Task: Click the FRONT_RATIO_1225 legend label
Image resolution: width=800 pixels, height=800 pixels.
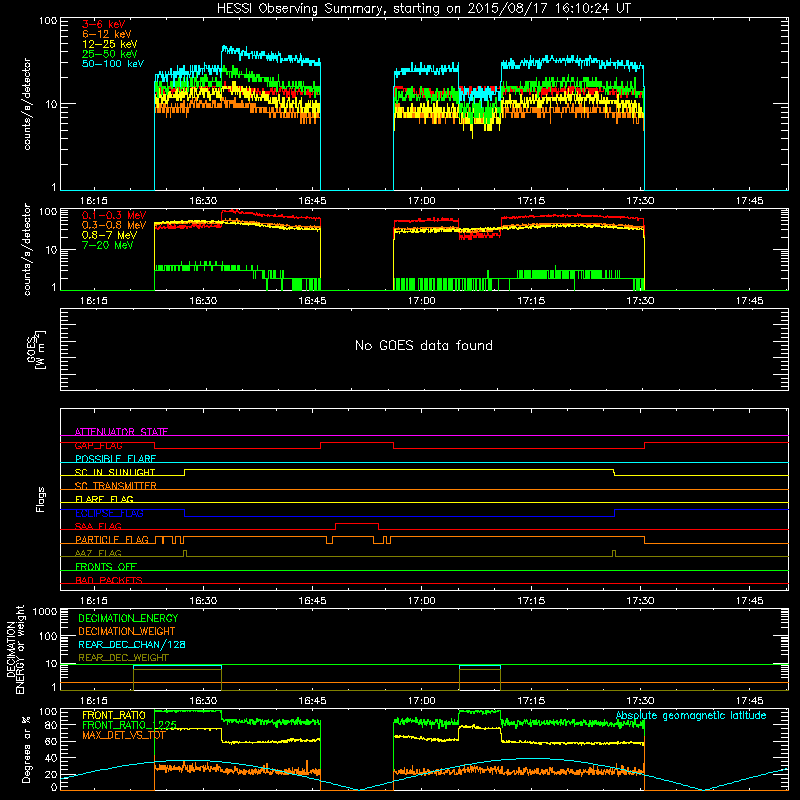Action: point(129,725)
